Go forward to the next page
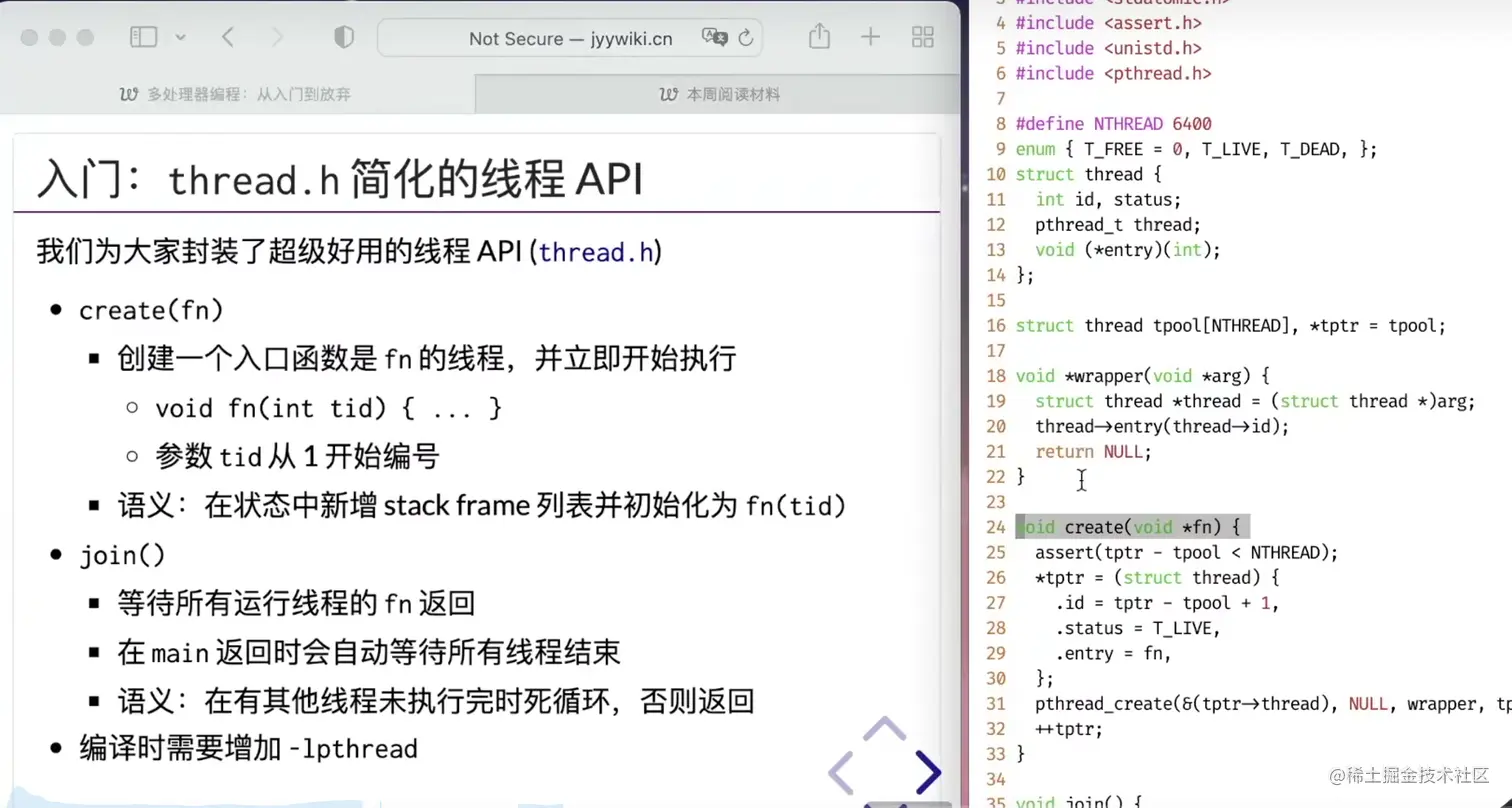Screen dimensions: 1512x808 [277, 38]
